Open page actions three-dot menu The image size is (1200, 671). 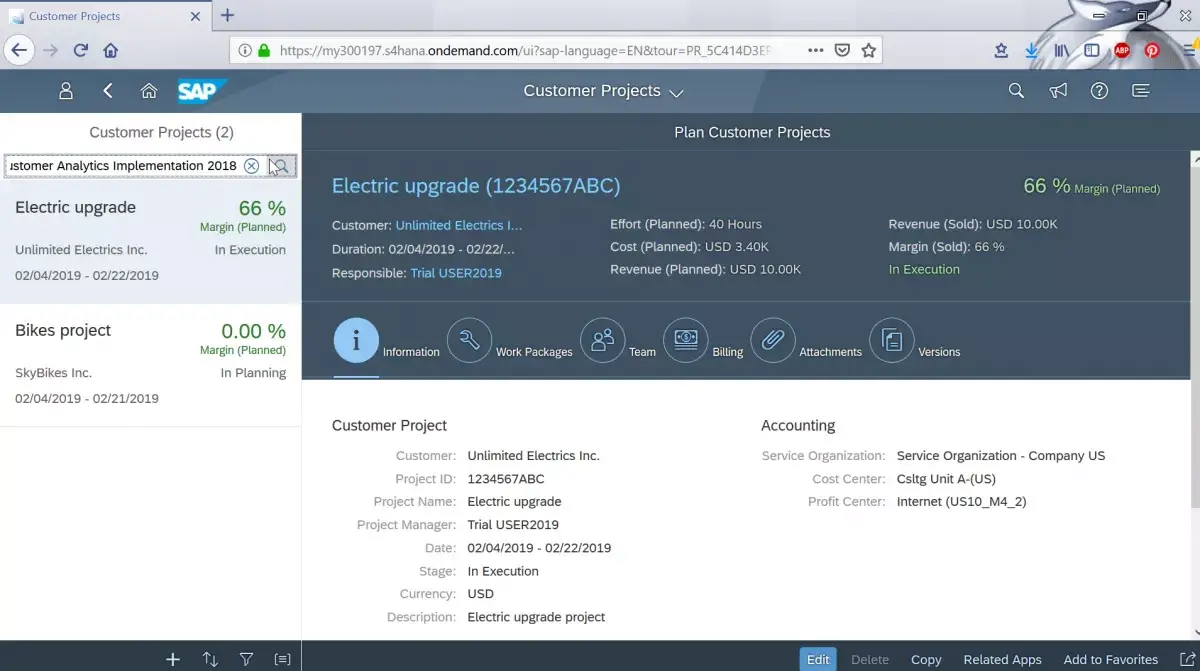tap(816, 50)
